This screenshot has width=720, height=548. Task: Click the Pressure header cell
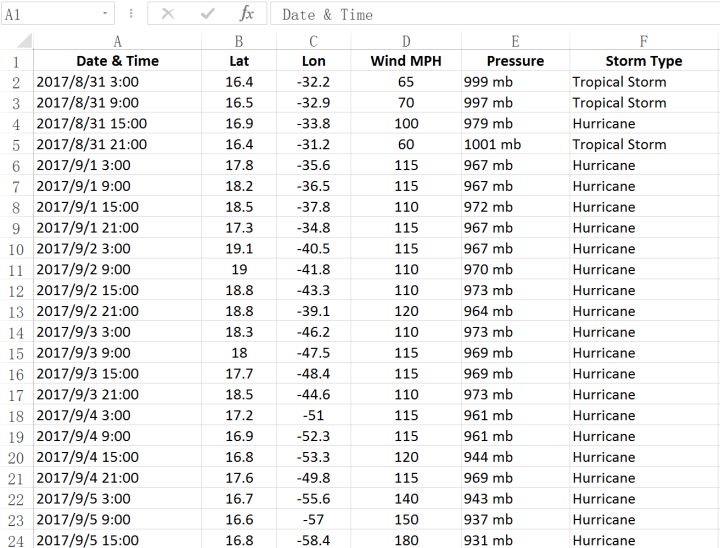(x=515, y=61)
